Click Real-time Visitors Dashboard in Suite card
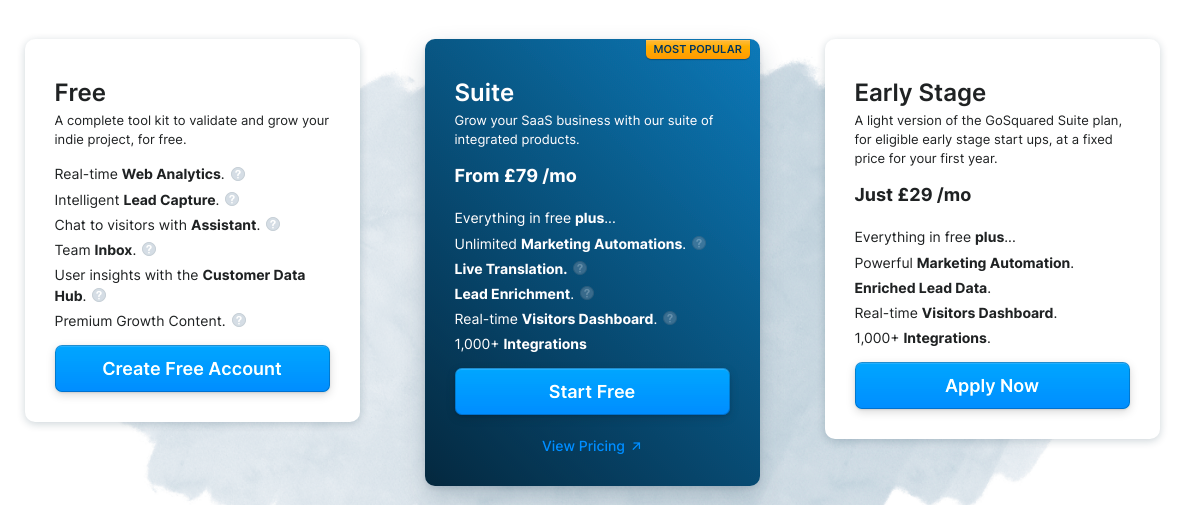 pos(556,319)
